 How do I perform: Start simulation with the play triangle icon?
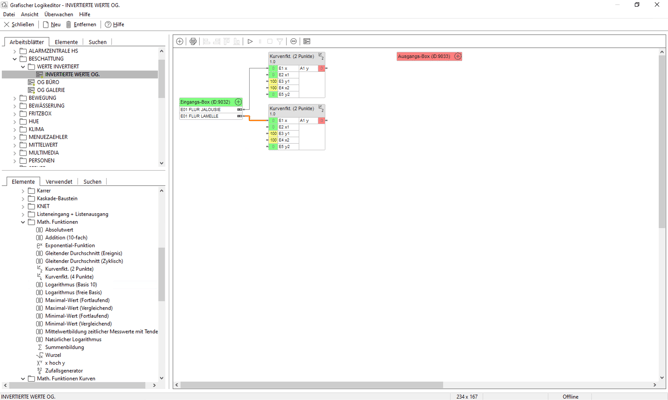point(250,41)
